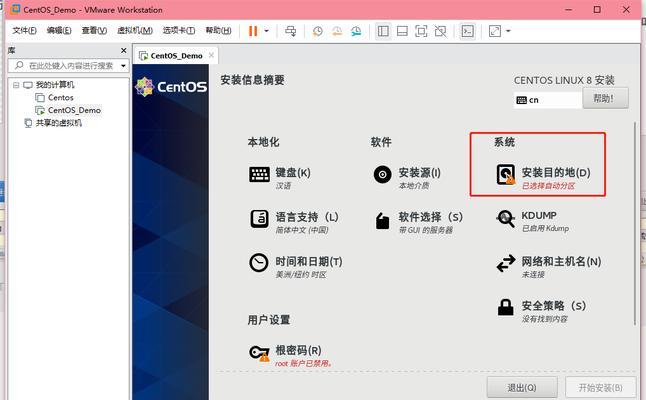Open the 文件(F) menu

24,30
